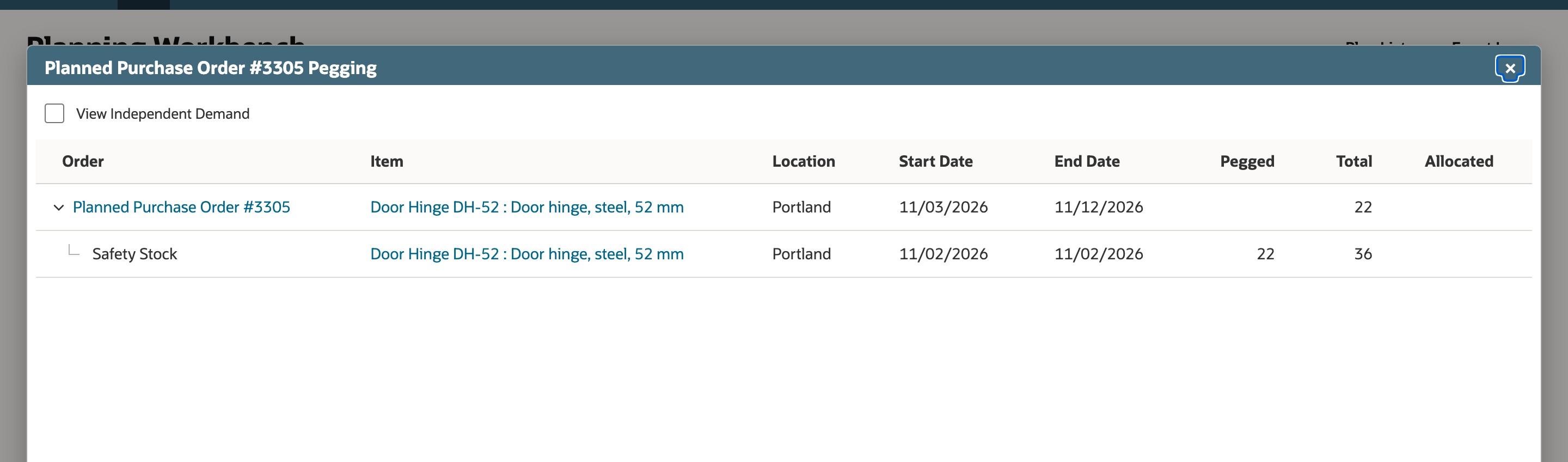1568x462 pixels.
Task: Select the Safety Stock row label
Action: coord(134,254)
